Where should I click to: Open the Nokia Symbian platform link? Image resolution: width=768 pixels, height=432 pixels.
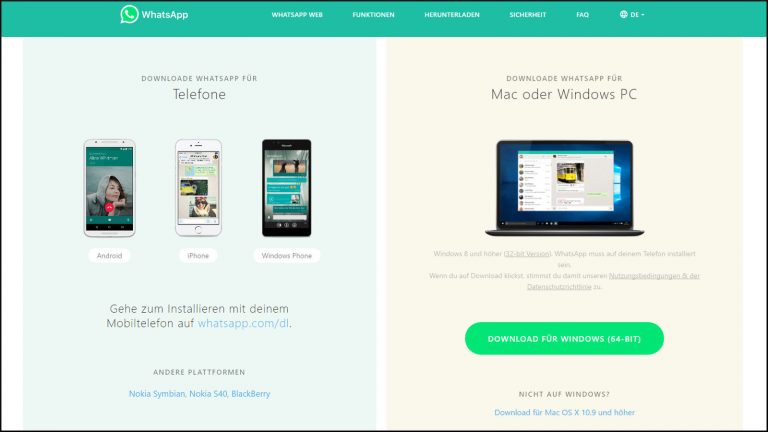(157, 394)
